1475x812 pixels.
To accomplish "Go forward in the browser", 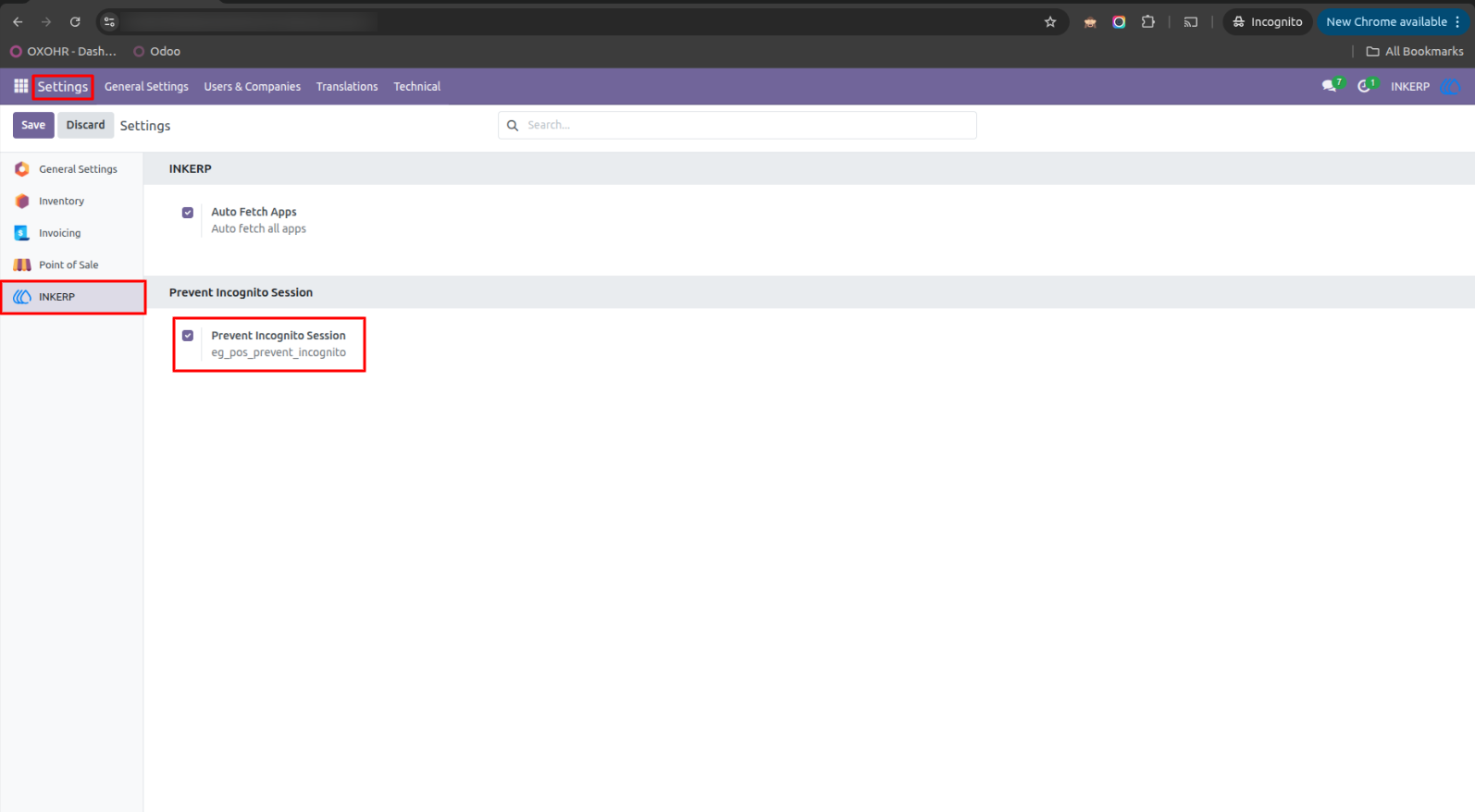I will [x=46, y=21].
